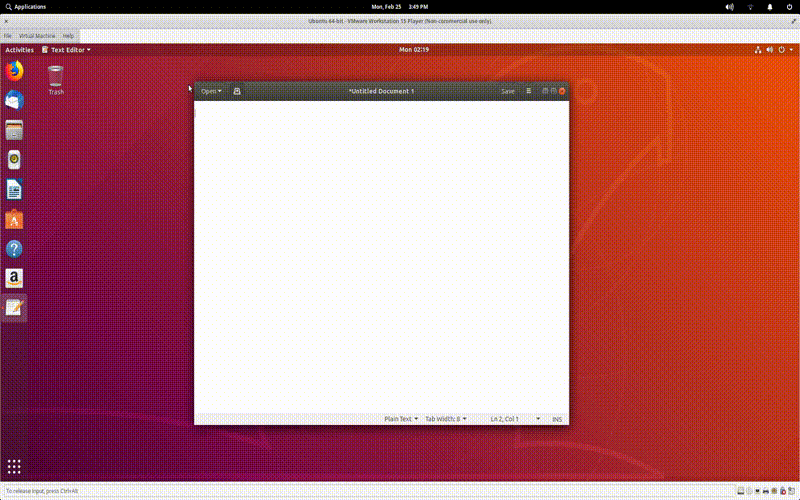This screenshot has width=800, height=500.
Task: Expand the Open recent files dropdown
Action: 211,91
